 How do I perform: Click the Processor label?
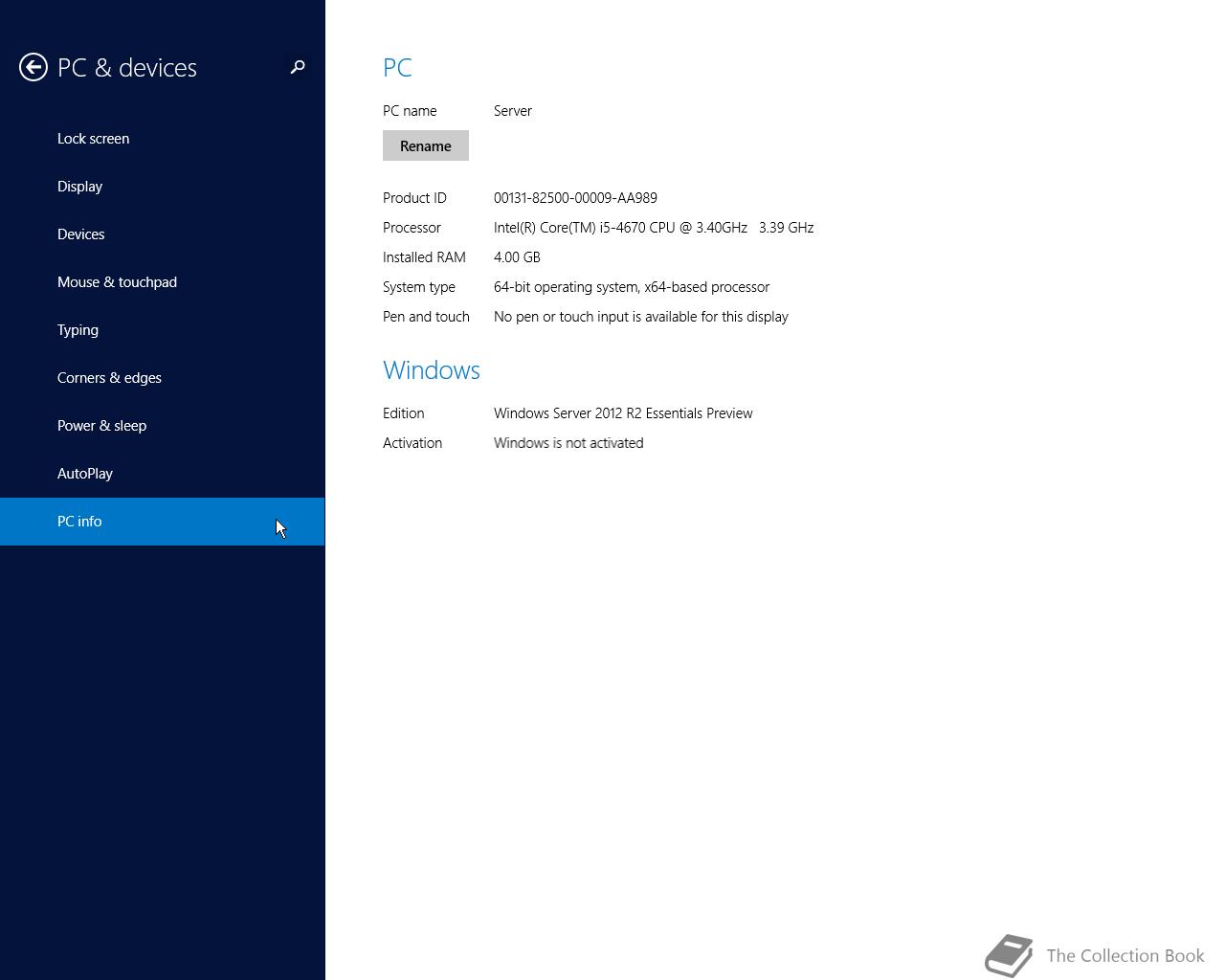pos(412,228)
